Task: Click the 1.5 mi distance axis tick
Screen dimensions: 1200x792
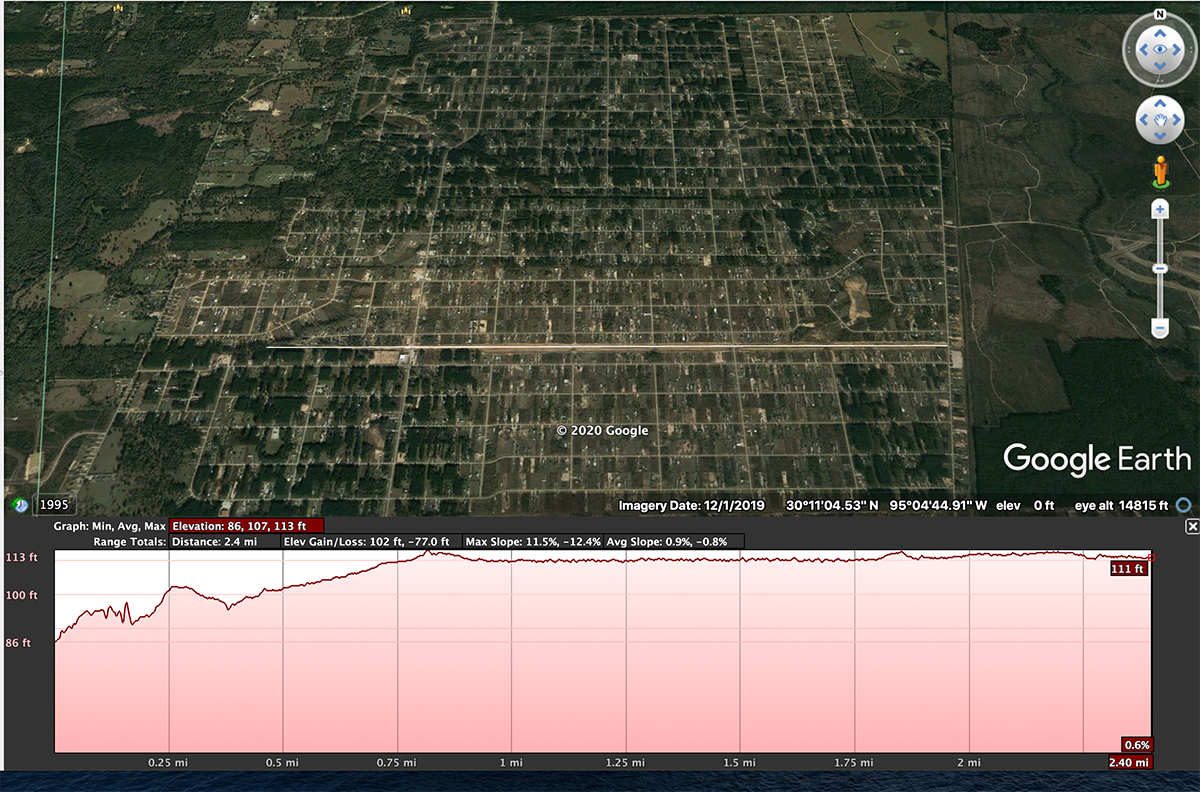Action: 740,763
